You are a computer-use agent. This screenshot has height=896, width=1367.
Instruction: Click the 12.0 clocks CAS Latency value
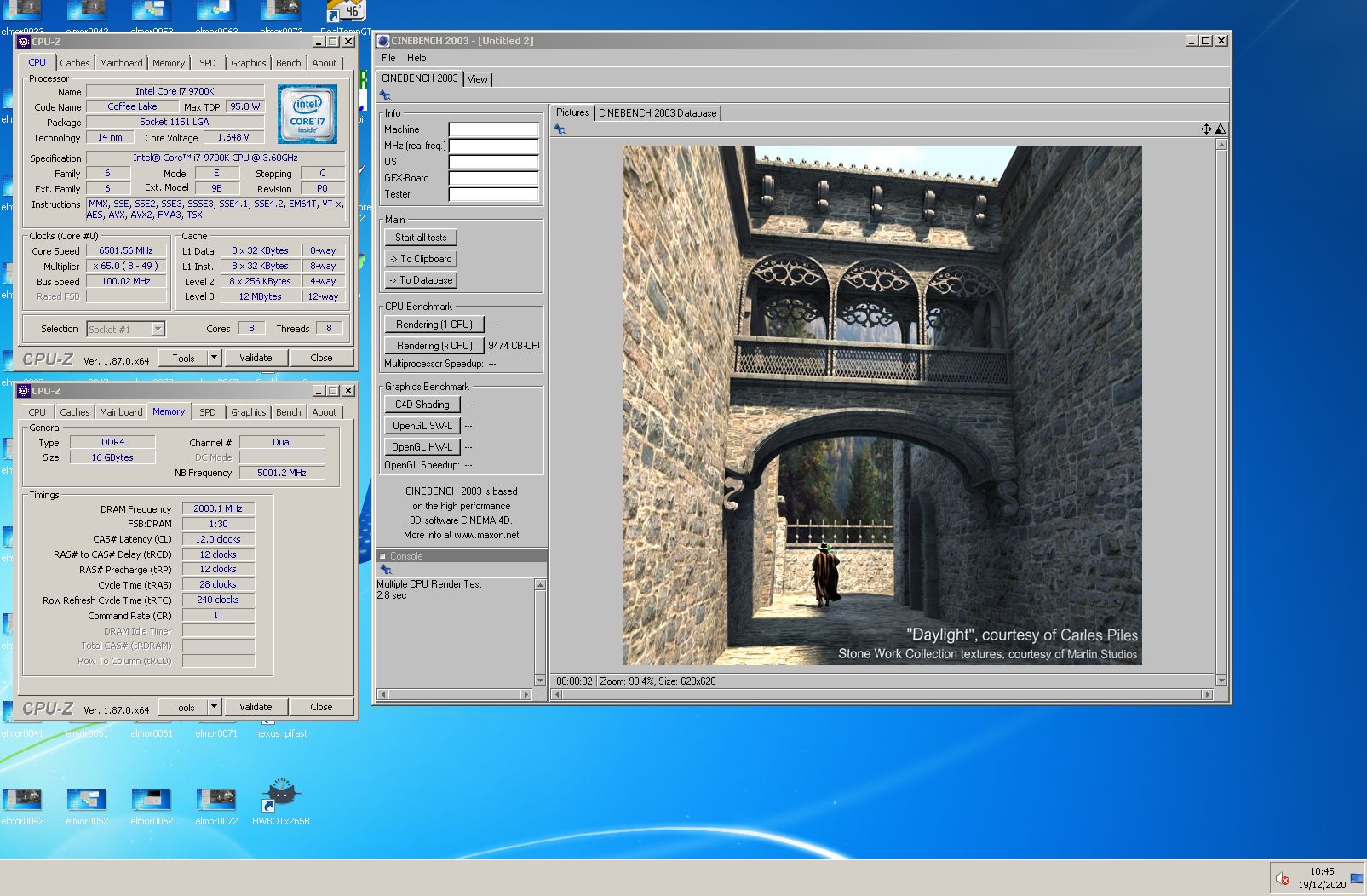pos(218,539)
